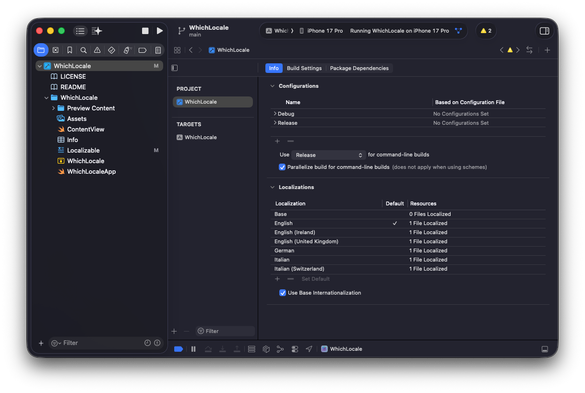This screenshot has height=393, width=585.
Task: Switch to Package Dependencies tab
Action: tap(359, 68)
